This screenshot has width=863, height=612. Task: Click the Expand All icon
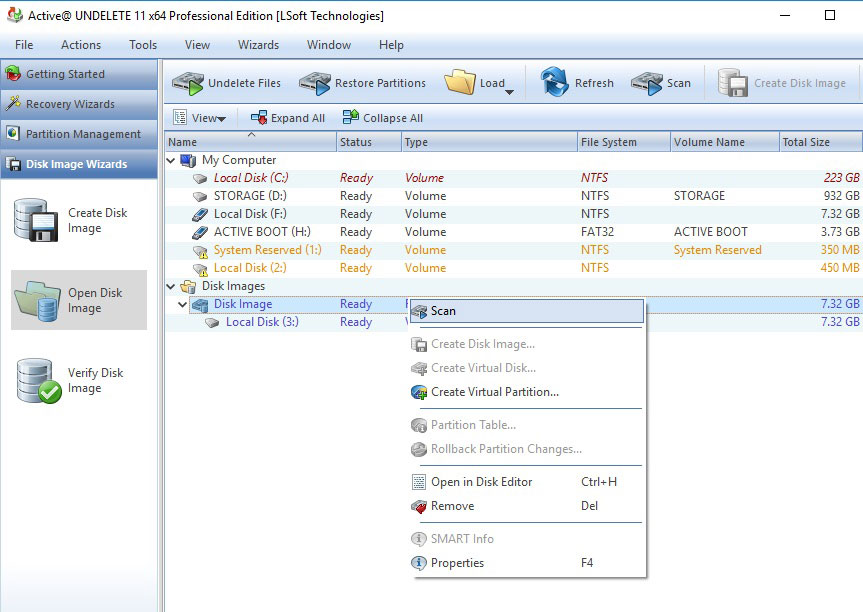(259, 118)
